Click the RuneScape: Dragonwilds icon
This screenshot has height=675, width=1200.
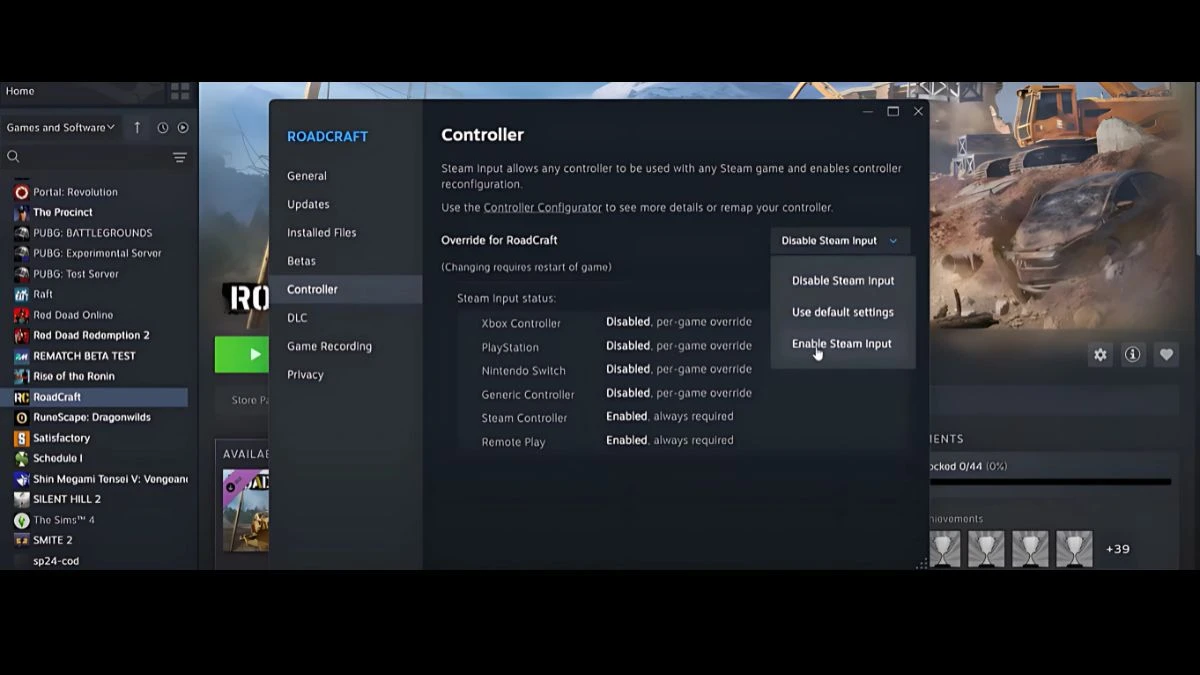21,417
